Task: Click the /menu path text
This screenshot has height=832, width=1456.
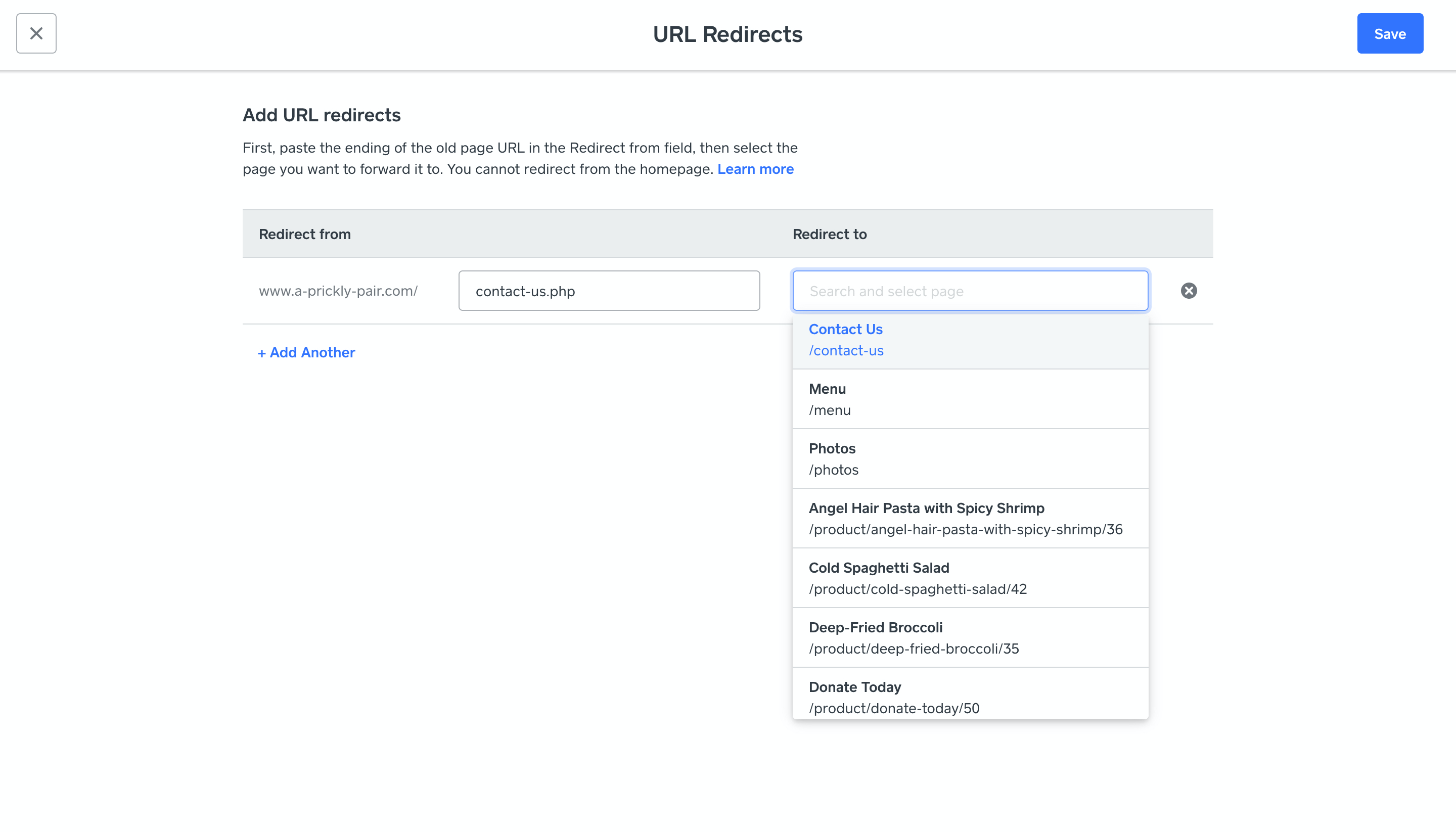Action: (x=829, y=410)
